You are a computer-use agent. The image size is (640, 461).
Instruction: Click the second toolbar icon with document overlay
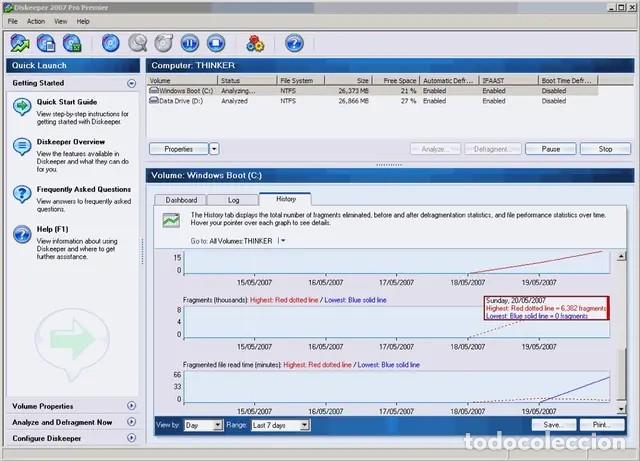[x=46, y=43]
